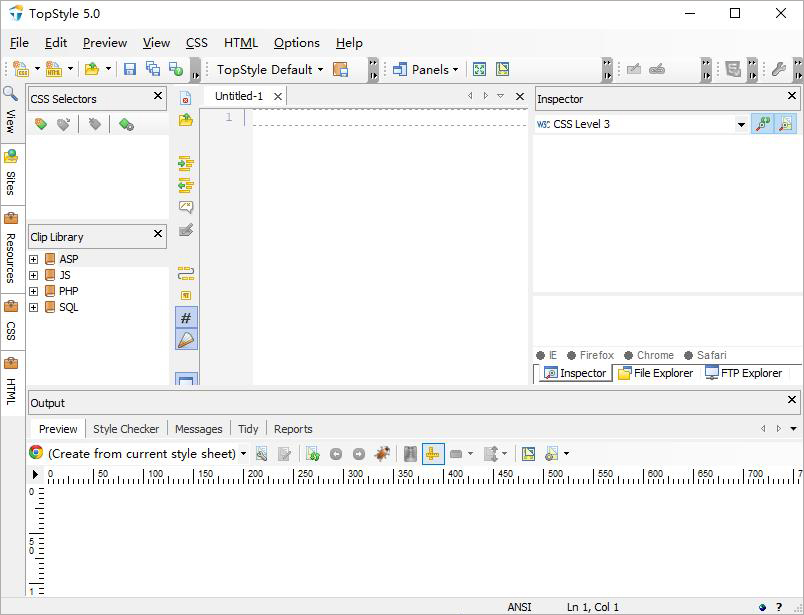This screenshot has height=615, width=804.
Task: Click the Save All icon
Action: point(153,69)
